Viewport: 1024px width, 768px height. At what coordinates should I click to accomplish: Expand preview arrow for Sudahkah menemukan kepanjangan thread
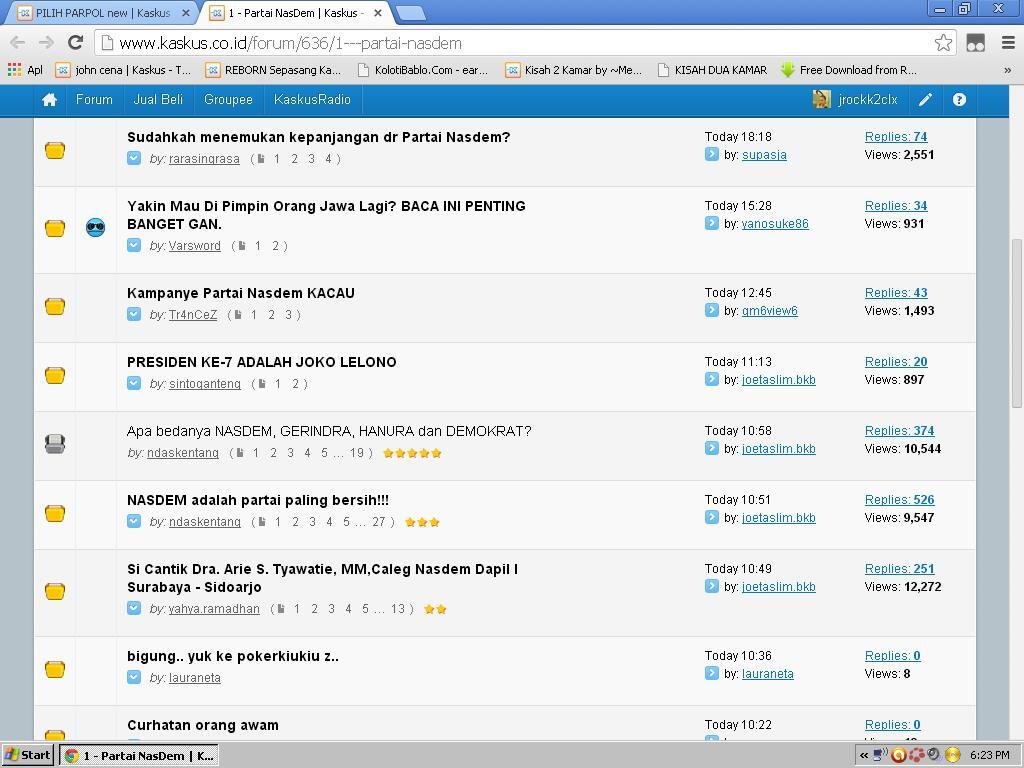click(x=134, y=158)
